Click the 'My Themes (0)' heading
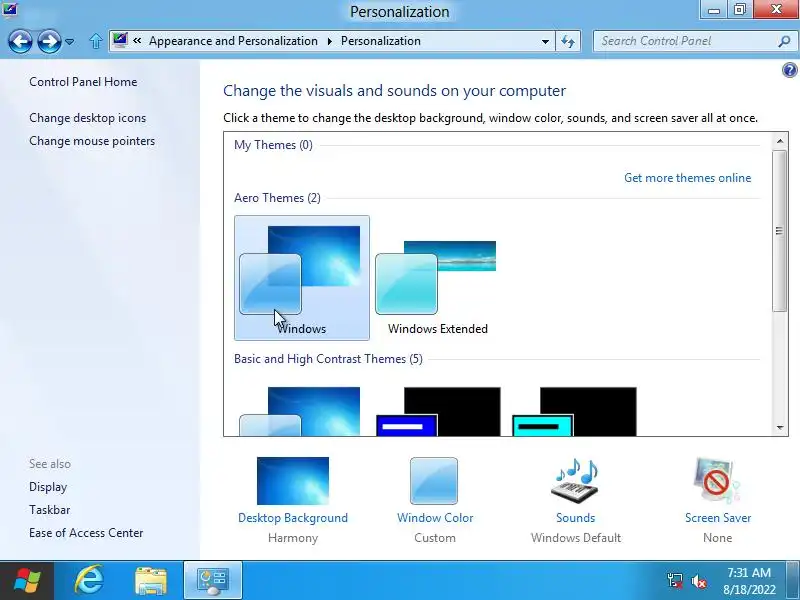 273,145
